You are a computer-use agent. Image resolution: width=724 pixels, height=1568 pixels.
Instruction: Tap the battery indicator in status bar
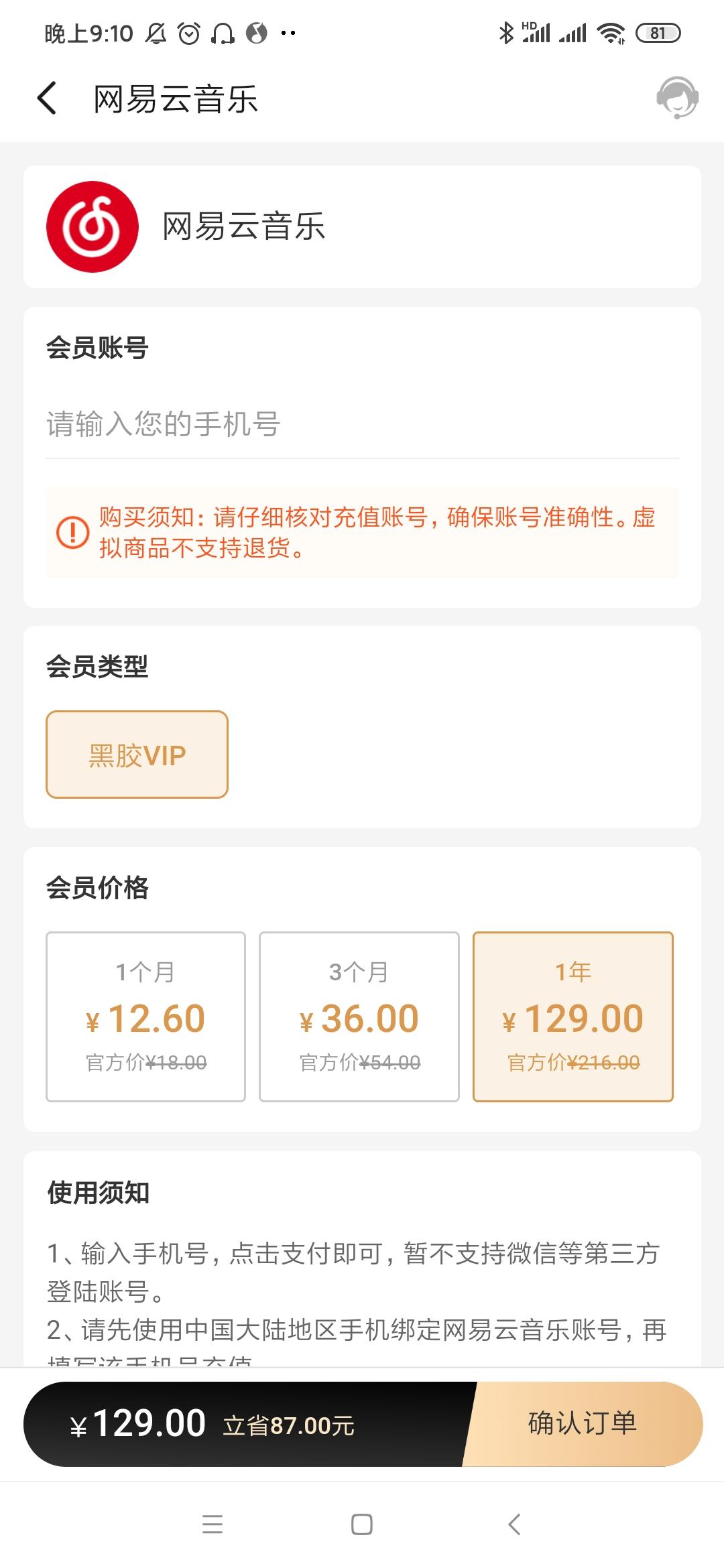(x=658, y=33)
